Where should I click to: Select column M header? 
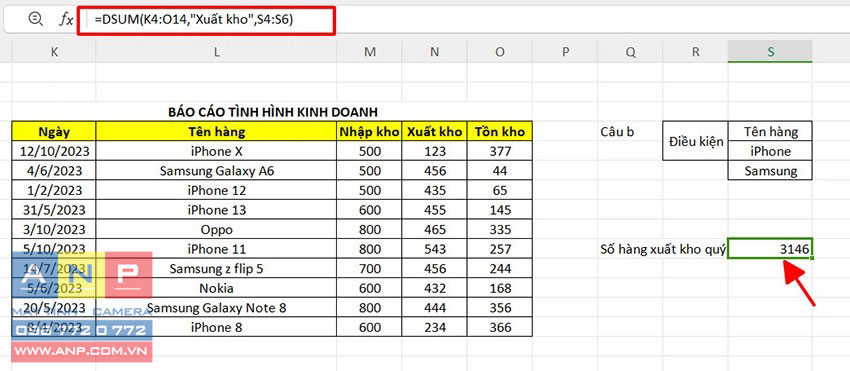point(369,52)
